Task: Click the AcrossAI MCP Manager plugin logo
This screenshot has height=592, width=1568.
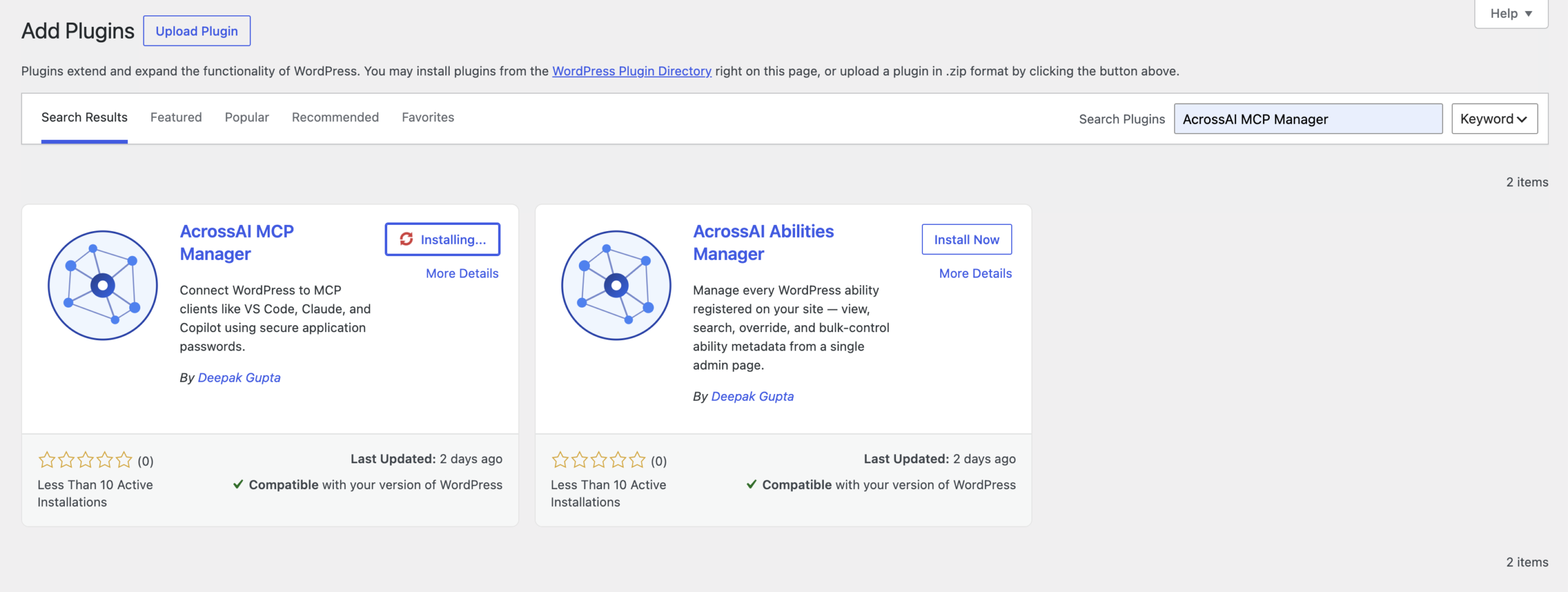Action: pos(103,285)
